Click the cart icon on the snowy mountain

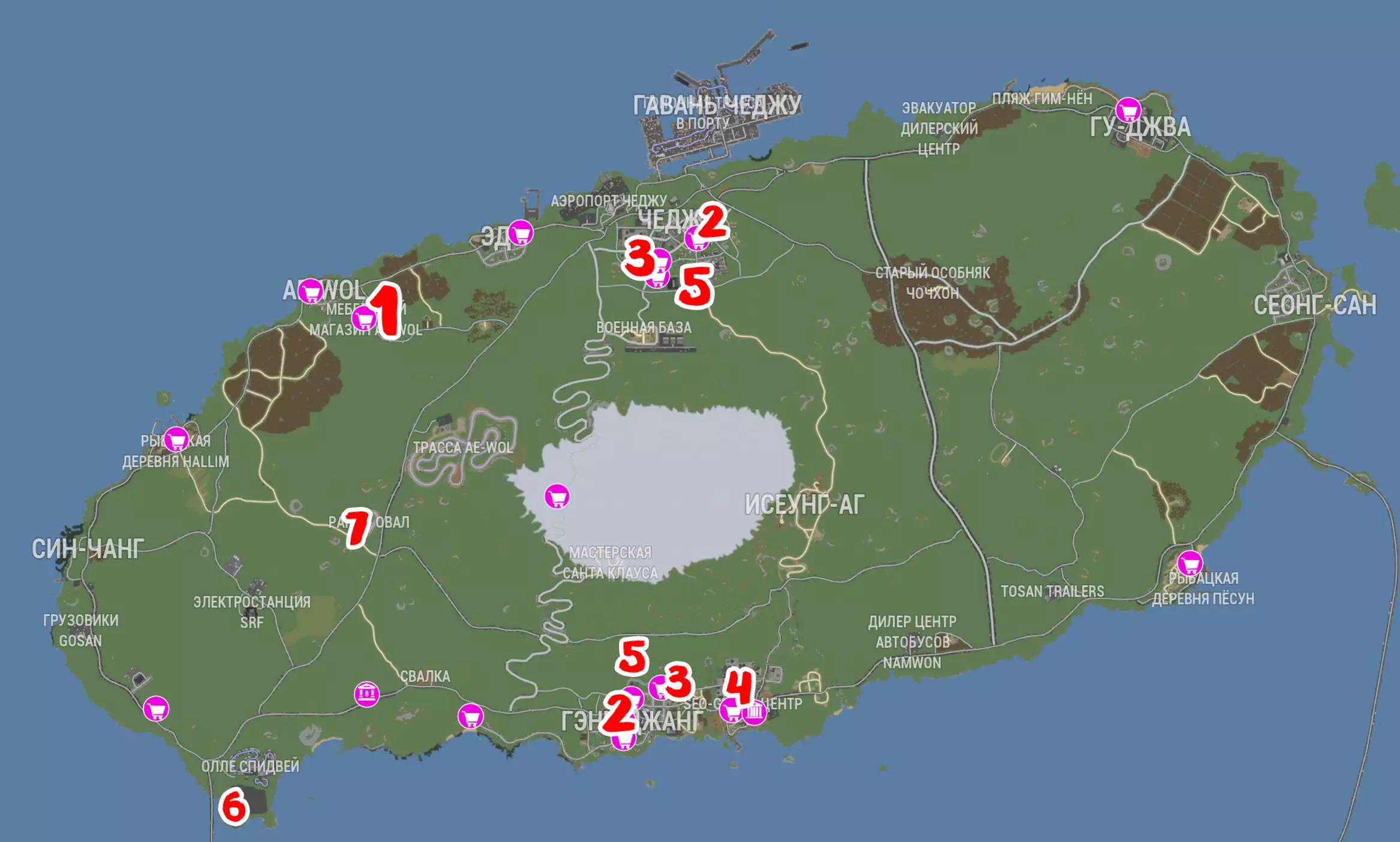(x=557, y=497)
